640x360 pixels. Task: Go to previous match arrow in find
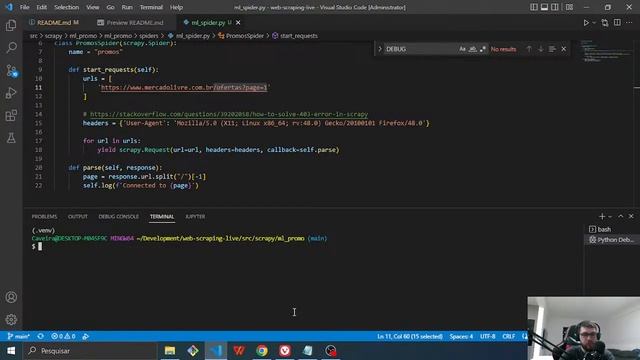pos(529,49)
